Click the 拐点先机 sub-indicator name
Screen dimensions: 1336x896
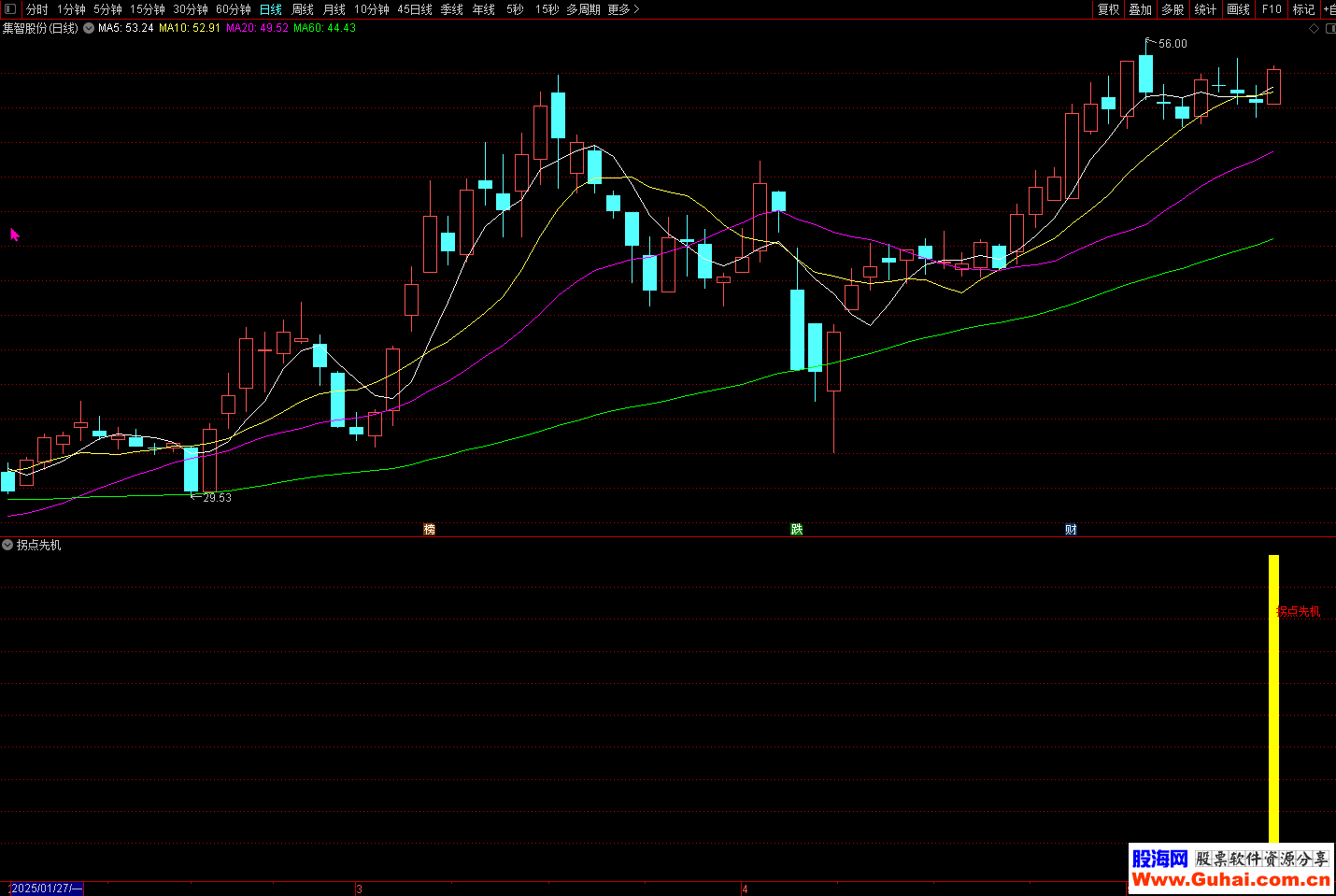tap(38, 545)
